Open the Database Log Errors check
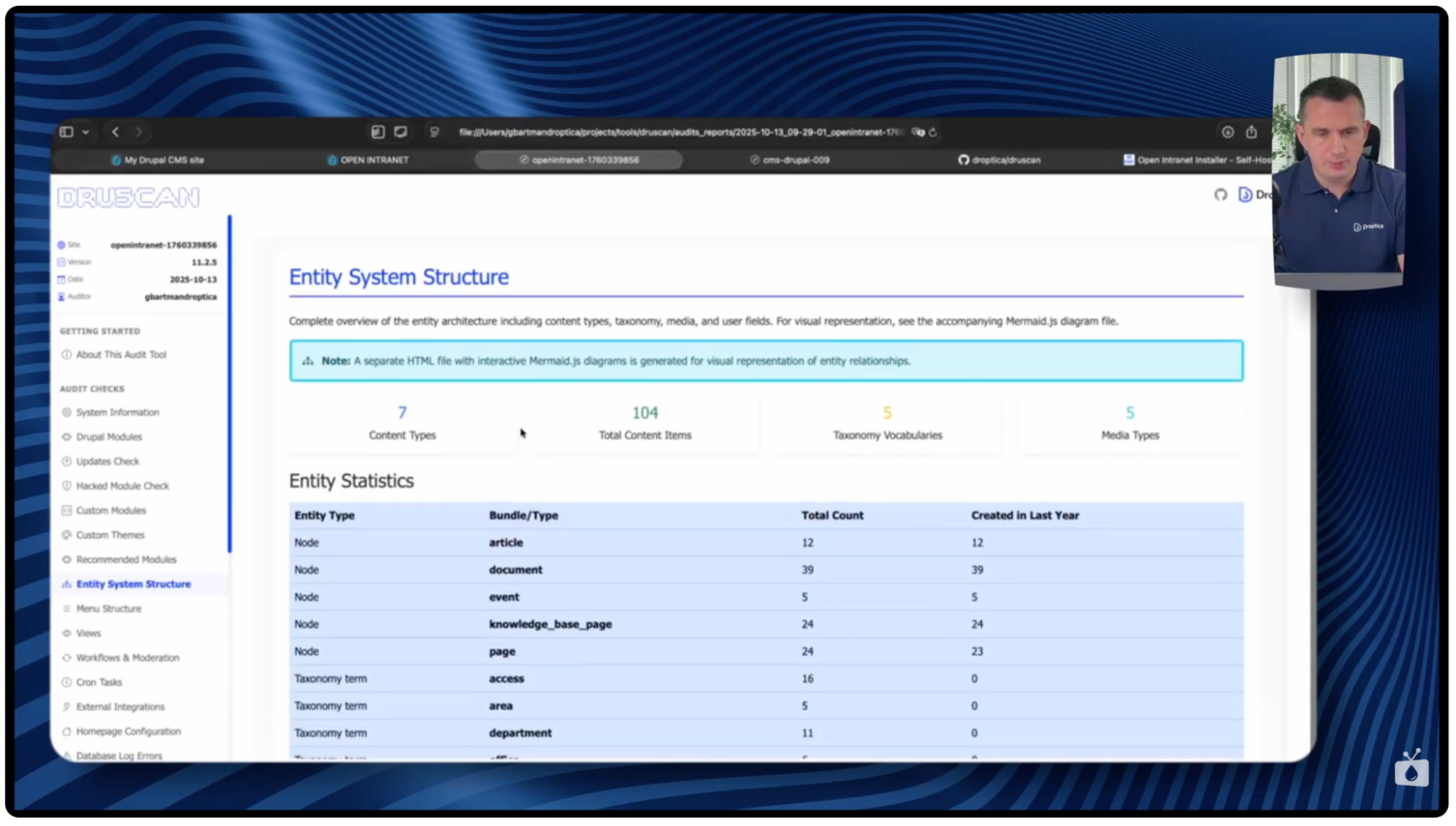This screenshot has height=826, width=1456. 119,755
